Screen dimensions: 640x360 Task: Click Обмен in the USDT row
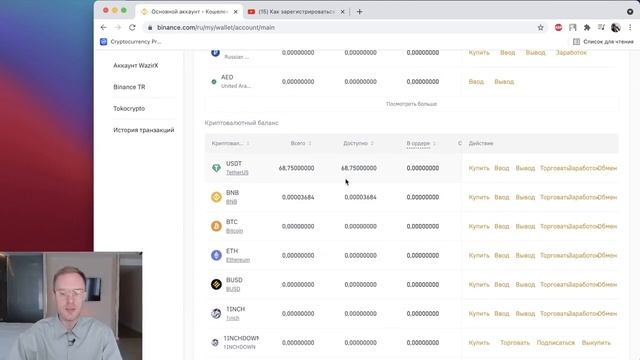tap(608, 168)
